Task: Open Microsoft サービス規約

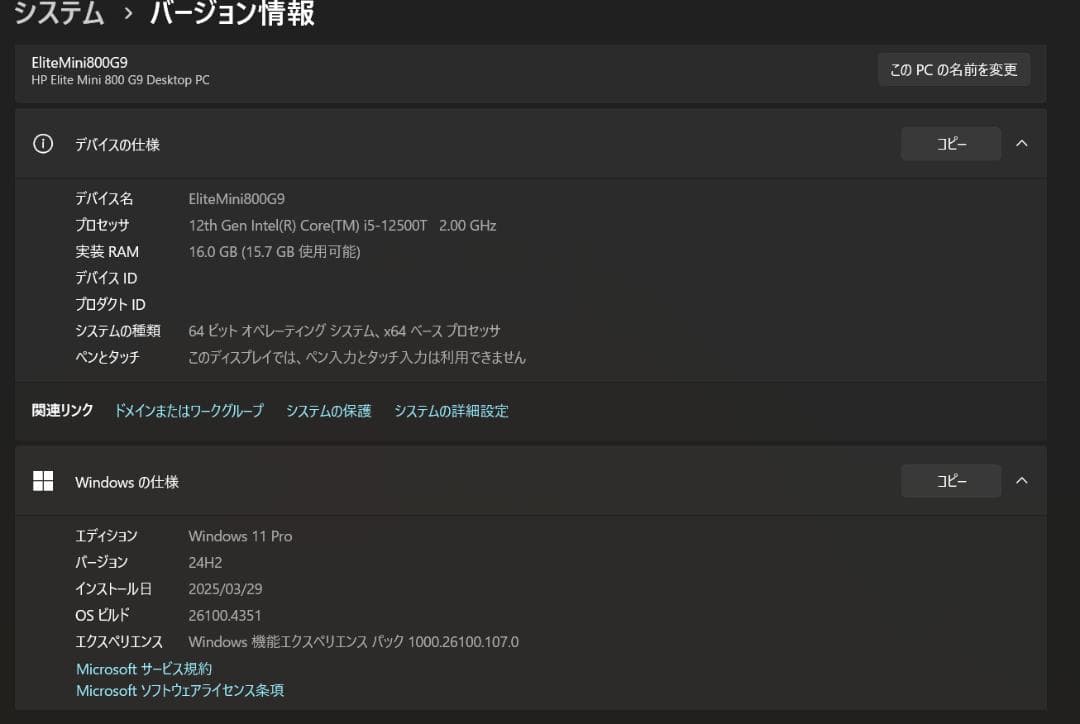Action: tap(143, 668)
